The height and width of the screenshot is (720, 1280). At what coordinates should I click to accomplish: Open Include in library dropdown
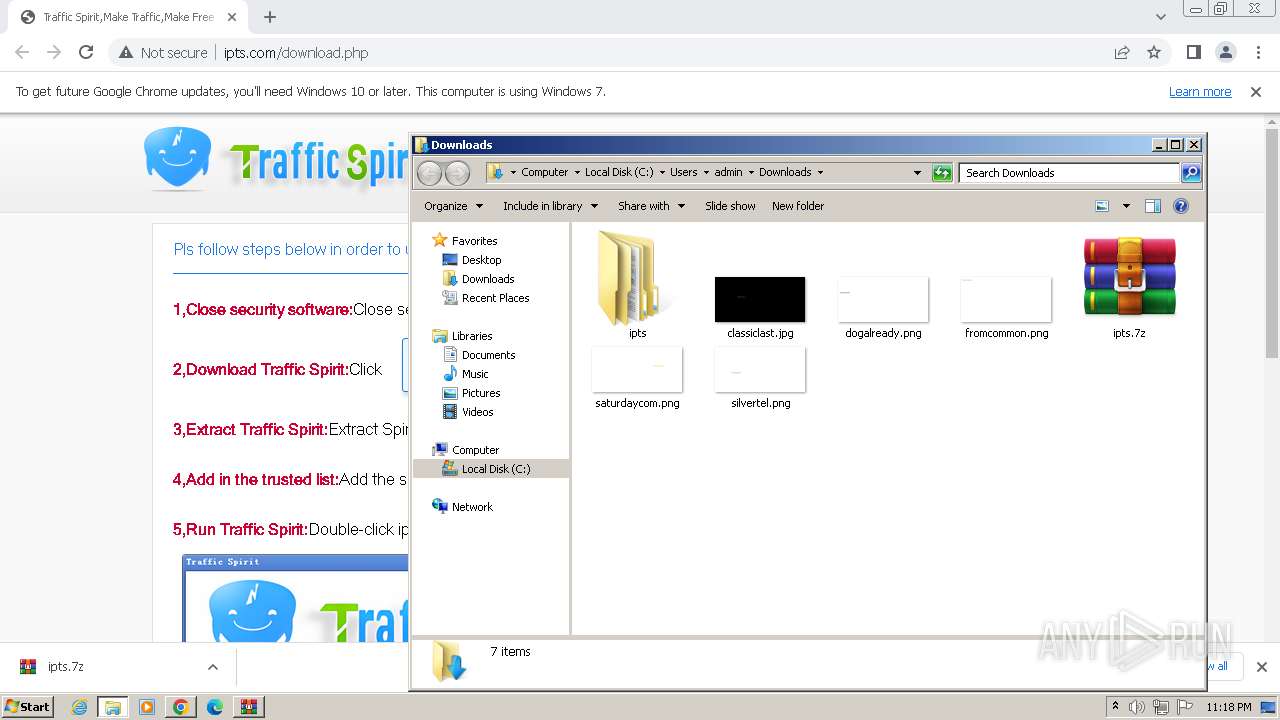point(550,206)
